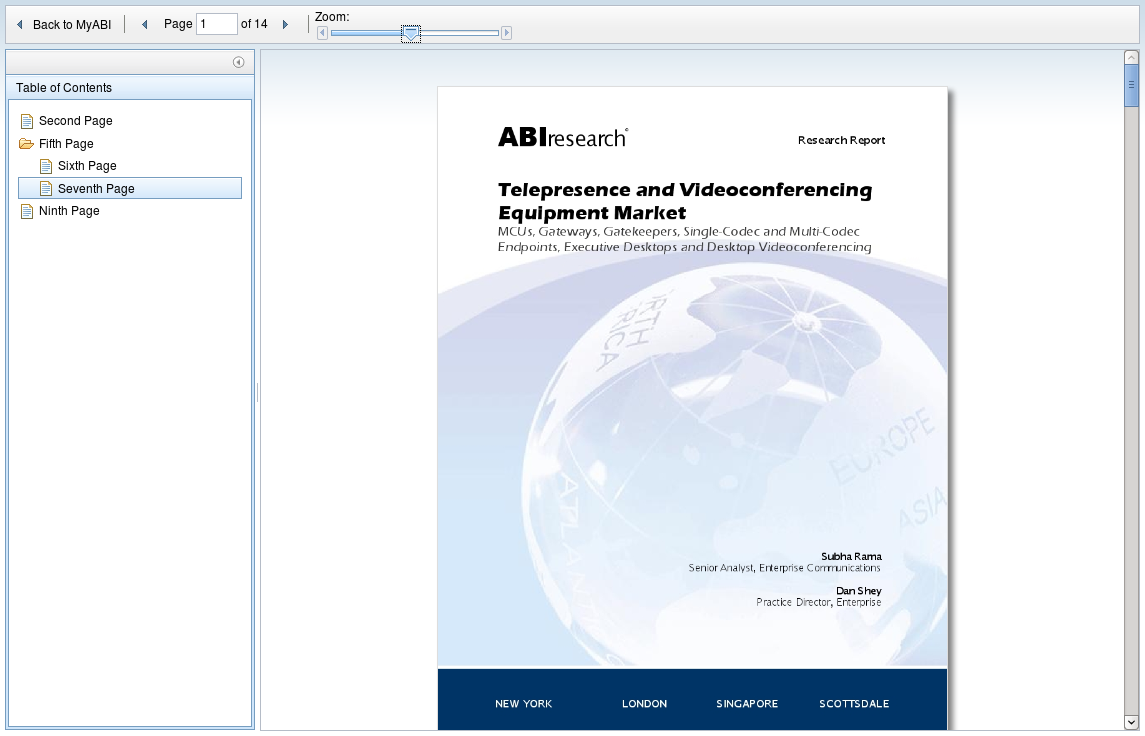Screen dimensions: 1145x736
Task: Click the report title 'Telepresence and Videoconferencing'
Action: (685, 190)
